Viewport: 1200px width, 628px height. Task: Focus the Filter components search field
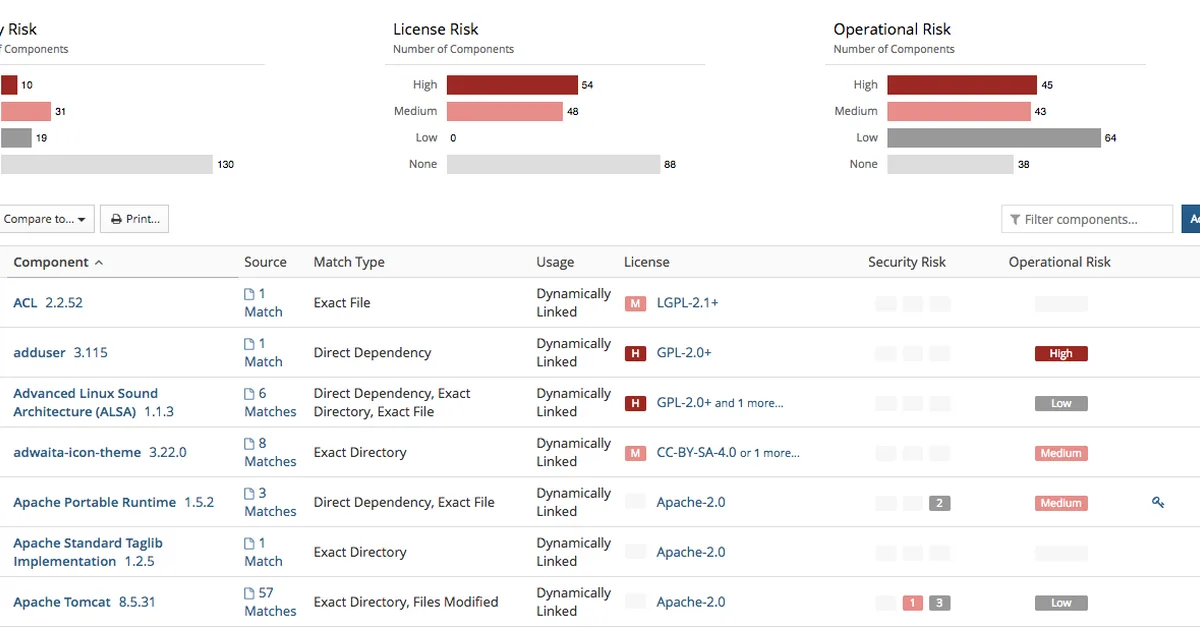coord(1093,219)
